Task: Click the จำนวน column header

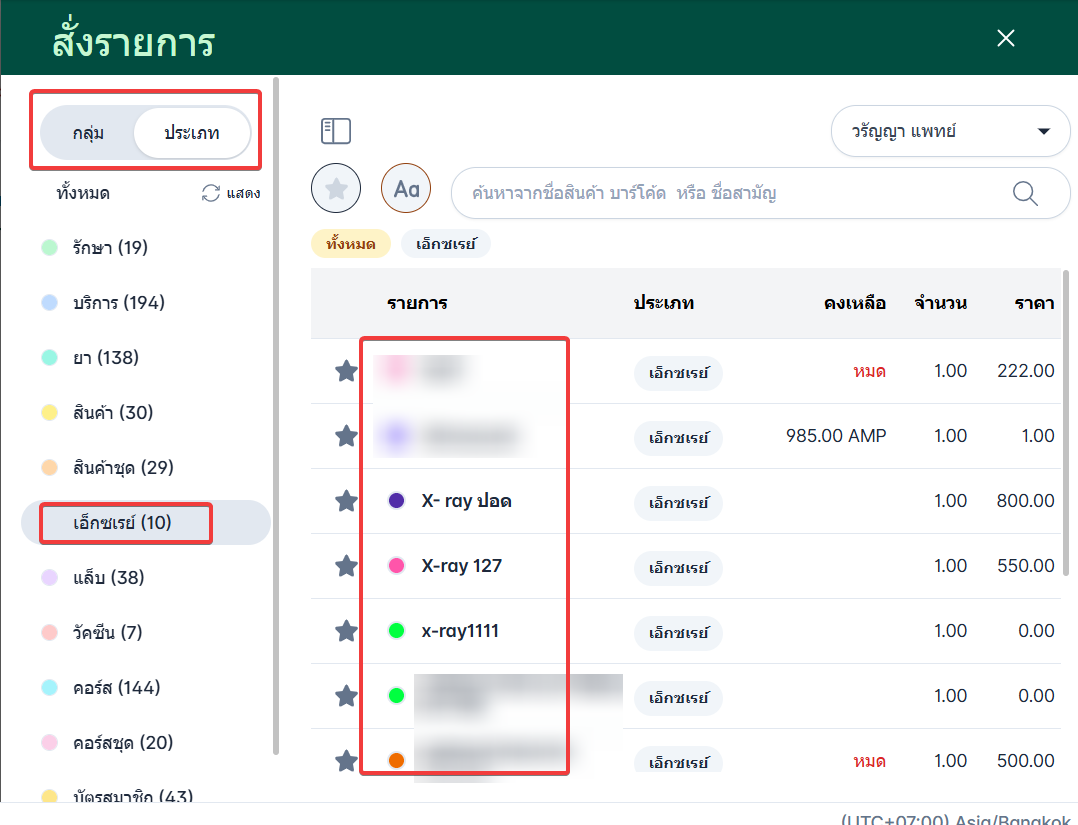Action: pos(940,303)
